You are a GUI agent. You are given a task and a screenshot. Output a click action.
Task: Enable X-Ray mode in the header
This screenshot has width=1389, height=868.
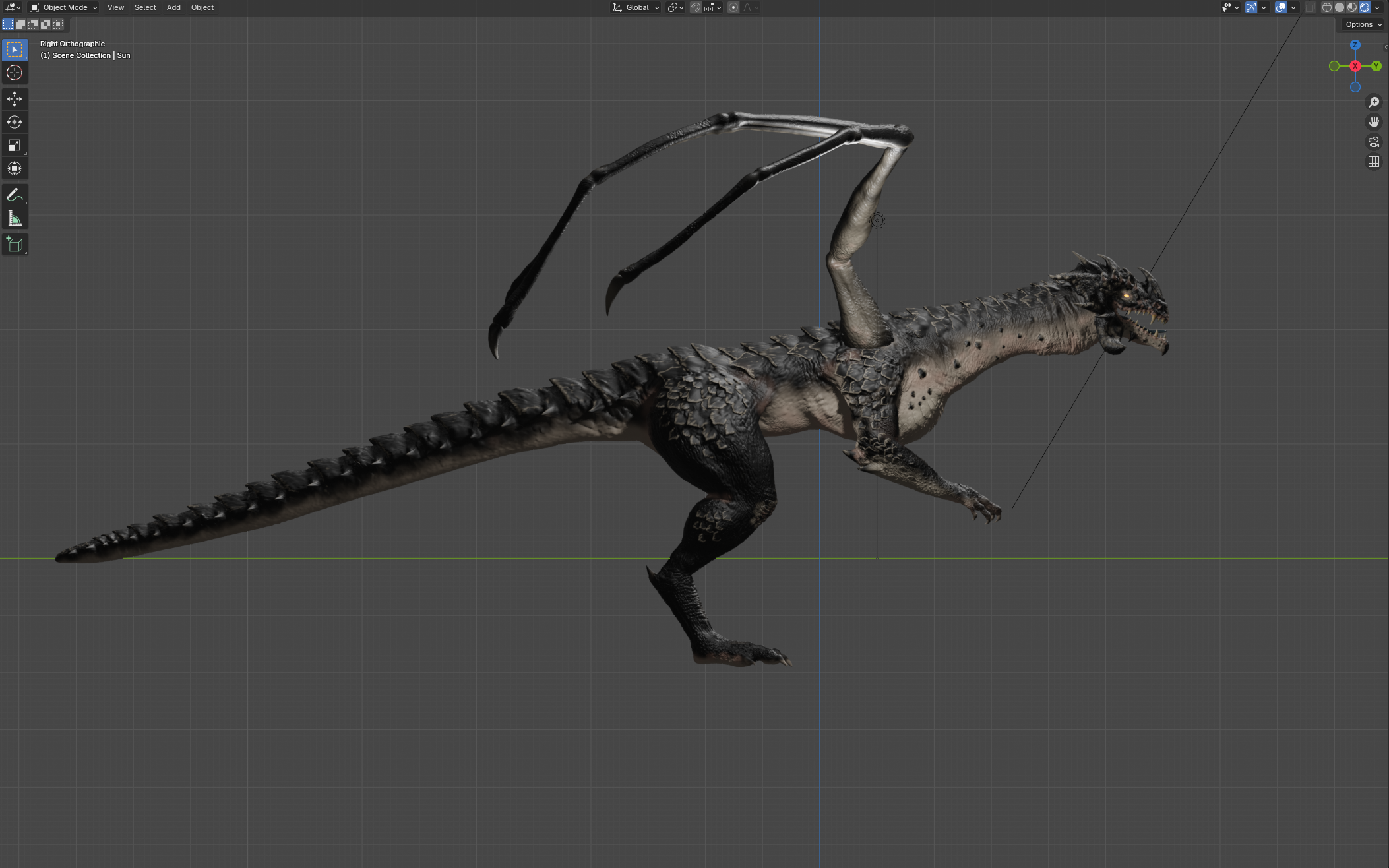point(1311,7)
